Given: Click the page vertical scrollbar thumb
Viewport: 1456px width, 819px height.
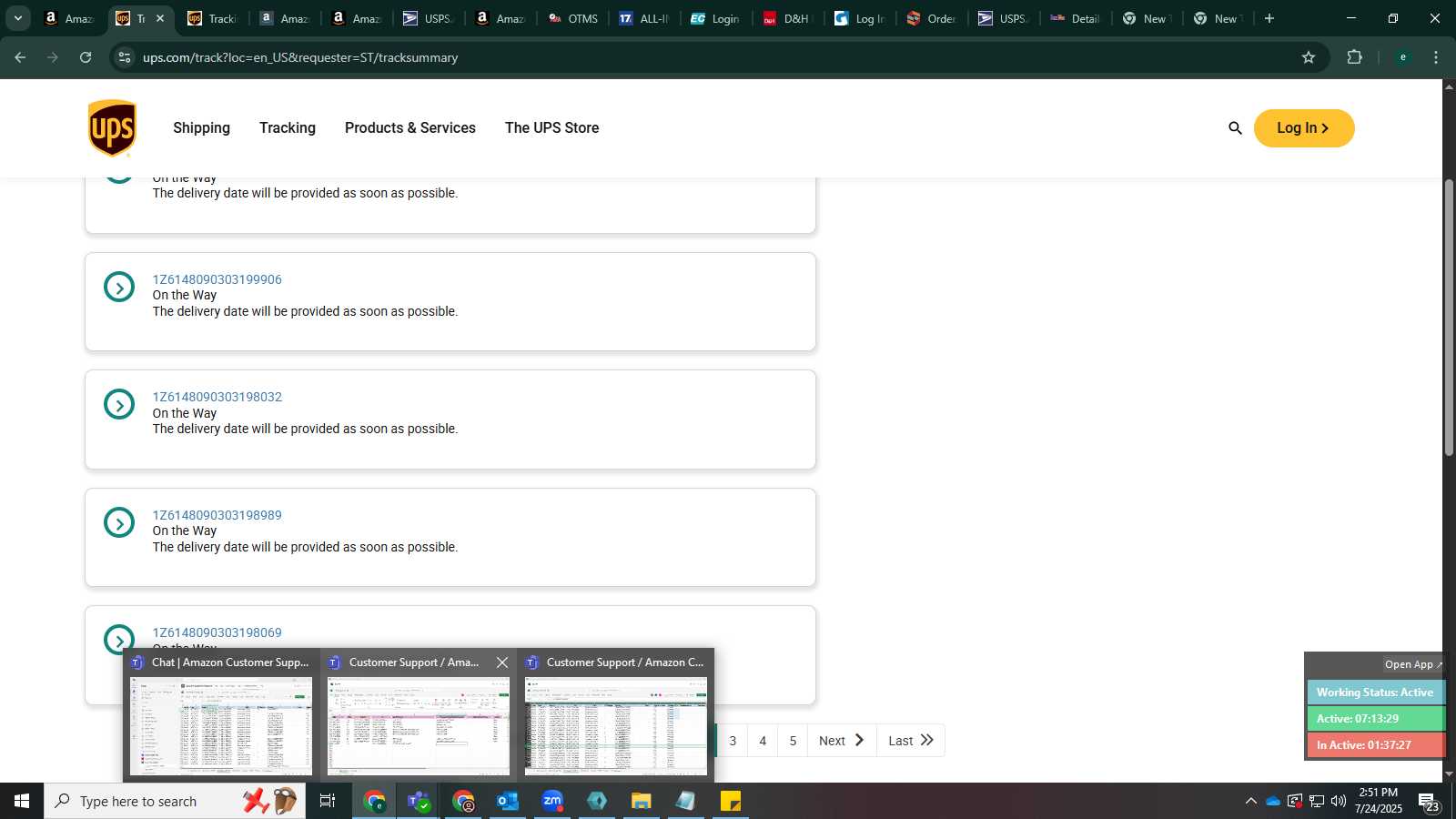Looking at the screenshot, I should (1449, 318).
